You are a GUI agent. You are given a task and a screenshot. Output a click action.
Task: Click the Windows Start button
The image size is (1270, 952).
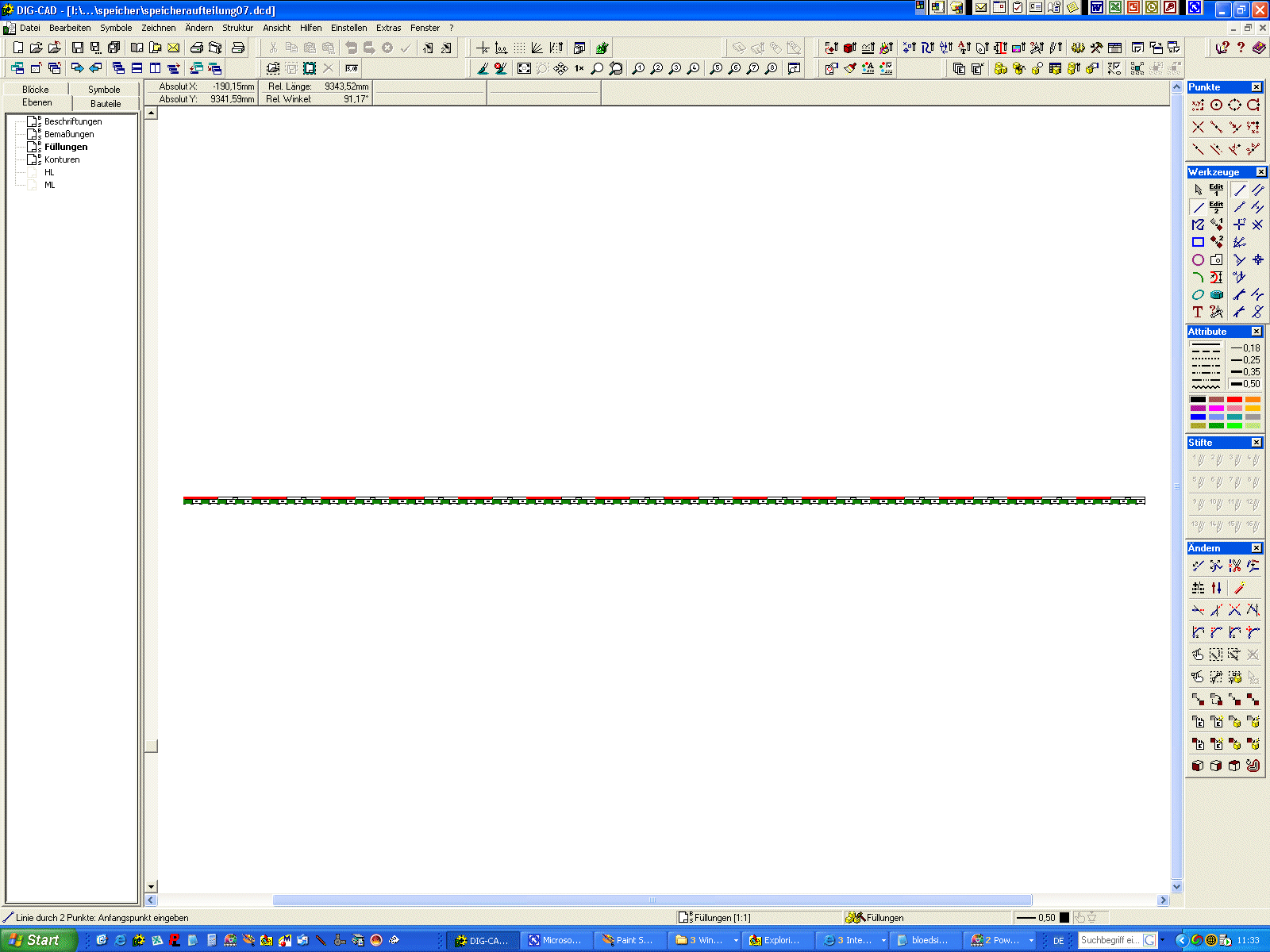38,940
